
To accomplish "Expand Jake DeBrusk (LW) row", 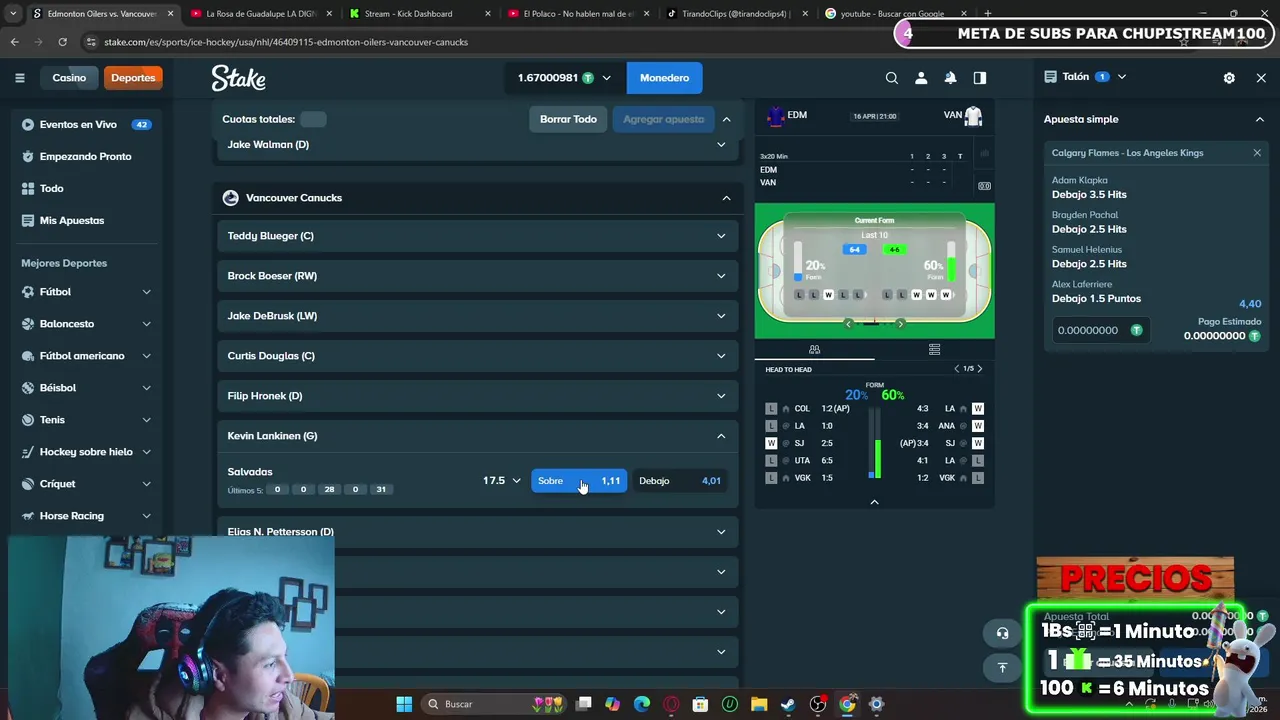I will coord(477,316).
